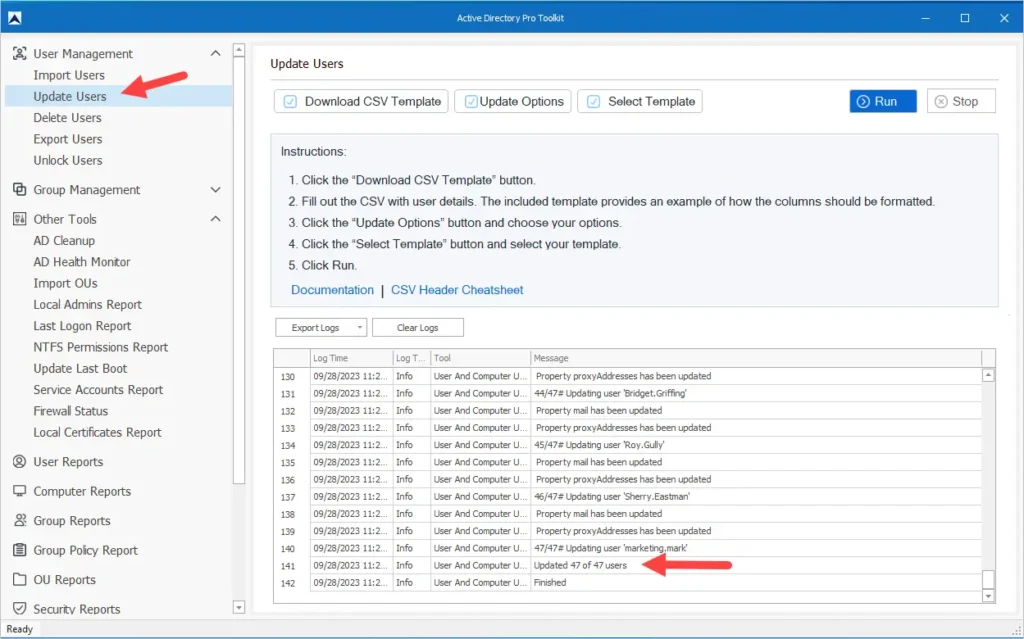Click the Group Policy Report clipboard icon
This screenshot has width=1024, height=639.
[x=20, y=549]
